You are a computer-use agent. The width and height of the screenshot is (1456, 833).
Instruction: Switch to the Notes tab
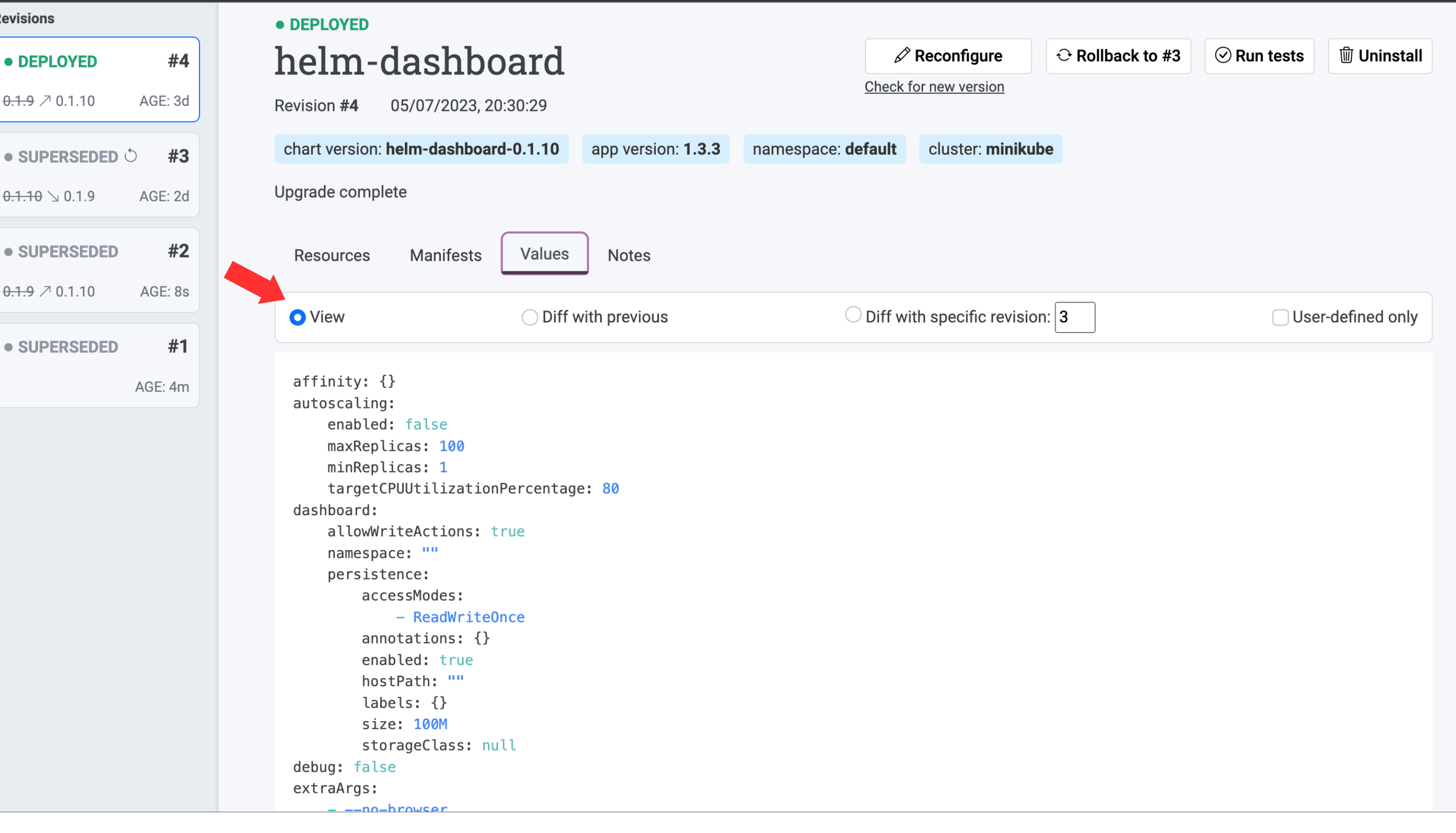628,255
